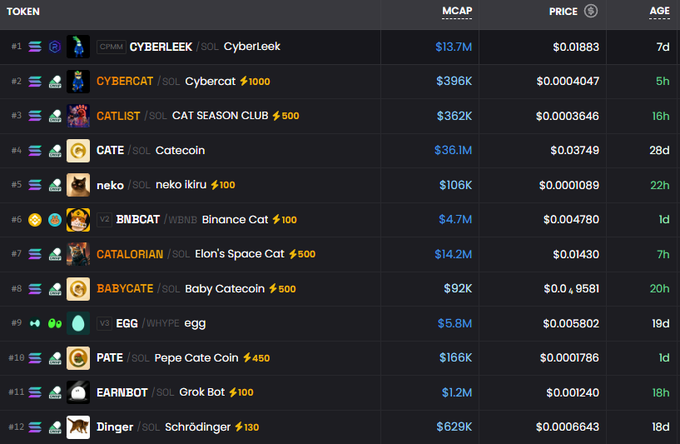Open the egg token avatar
The height and width of the screenshot is (444, 680).
pos(78,323)
